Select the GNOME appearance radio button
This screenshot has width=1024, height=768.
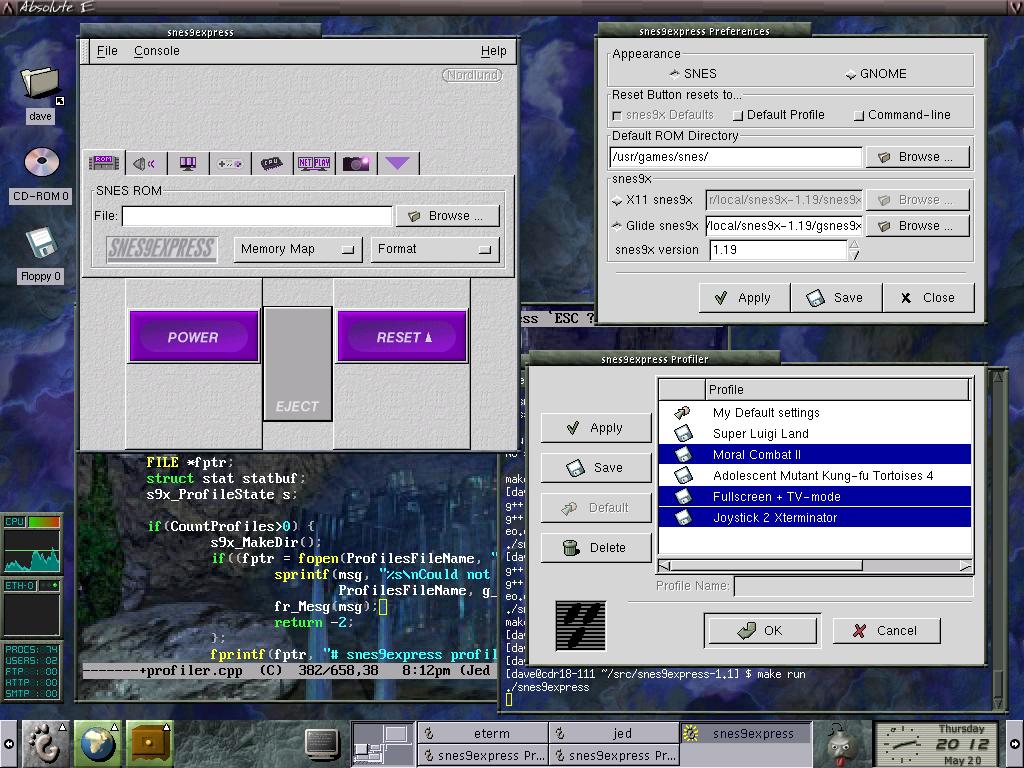point(850,74)
